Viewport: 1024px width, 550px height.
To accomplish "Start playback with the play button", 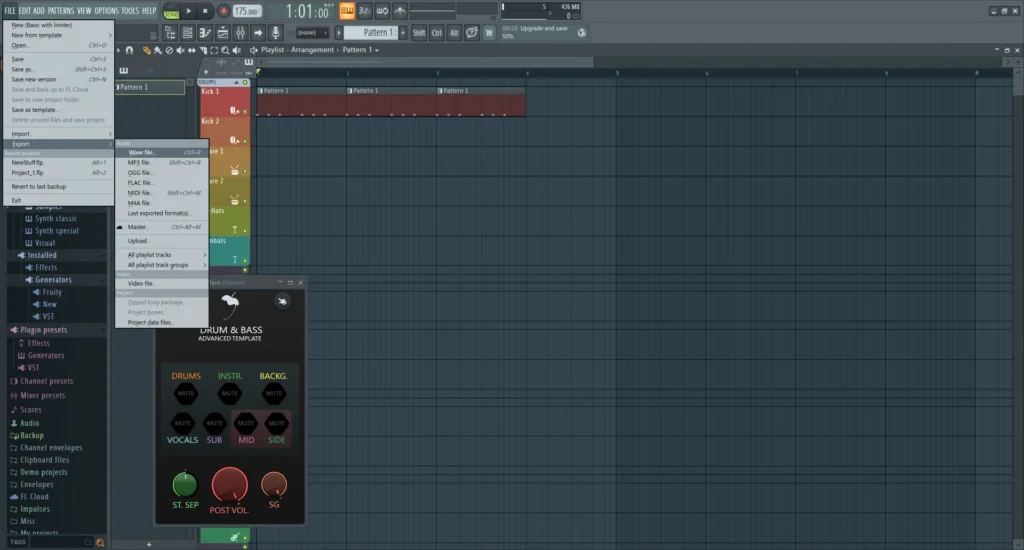I will point(189,11).
